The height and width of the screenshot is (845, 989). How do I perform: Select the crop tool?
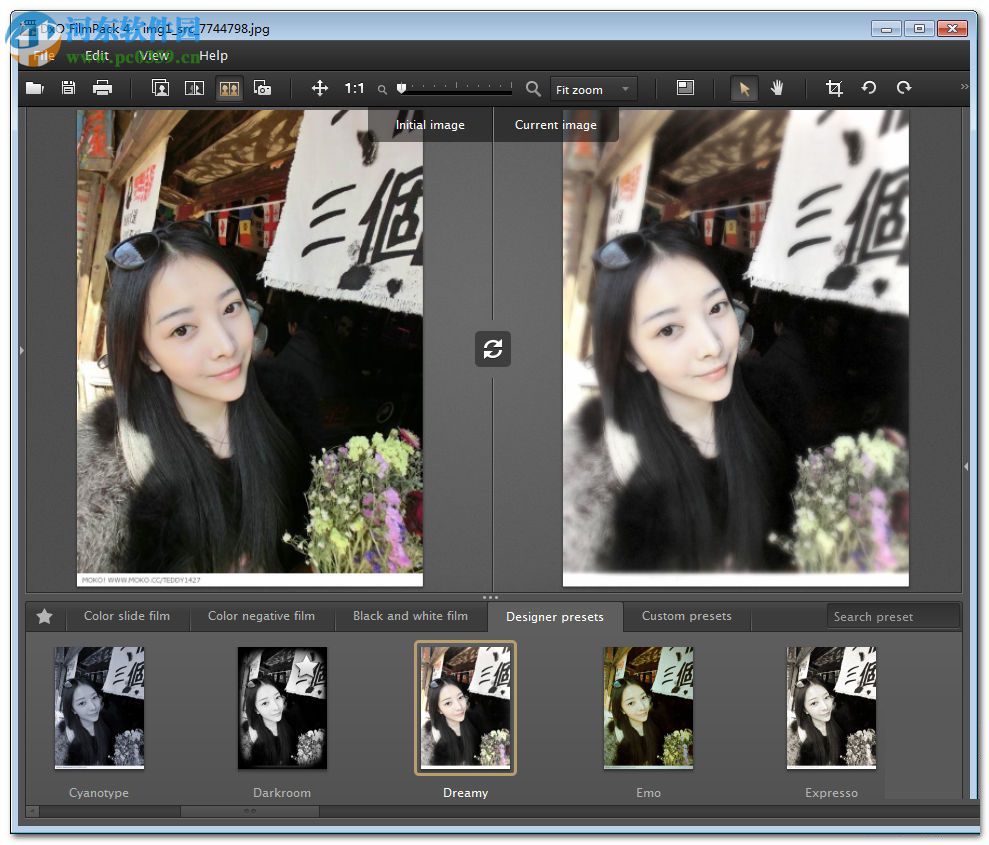(834, 88)
